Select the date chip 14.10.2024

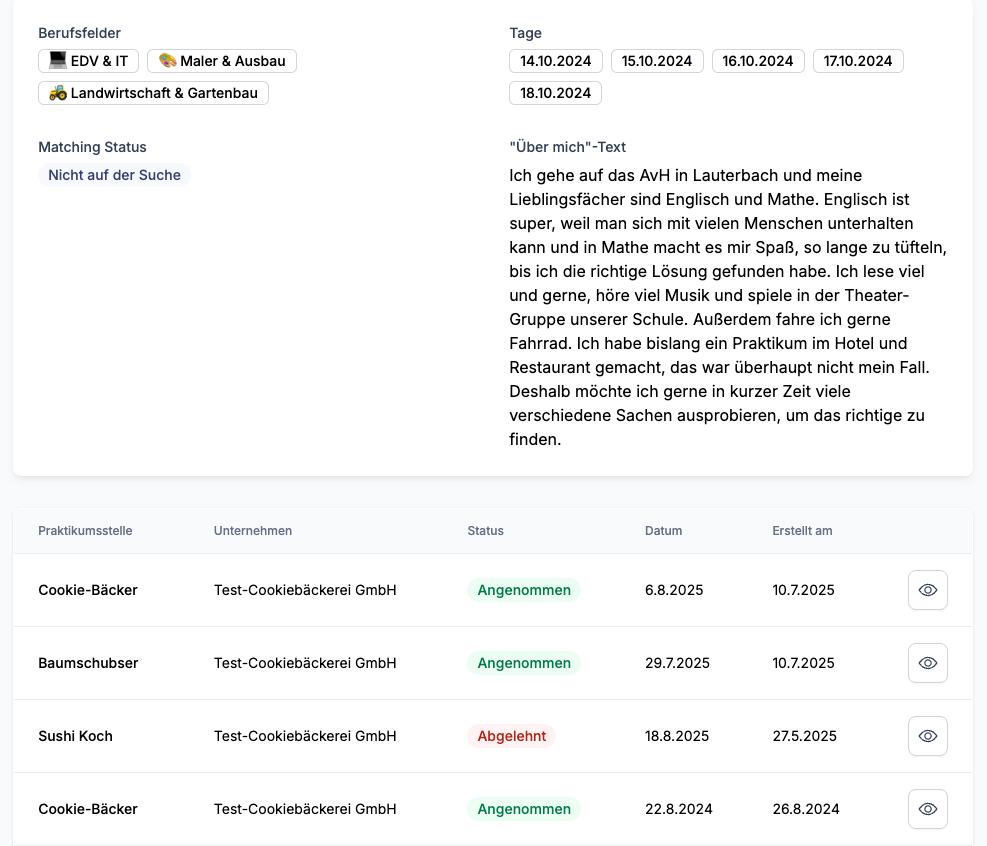[556, 61]
